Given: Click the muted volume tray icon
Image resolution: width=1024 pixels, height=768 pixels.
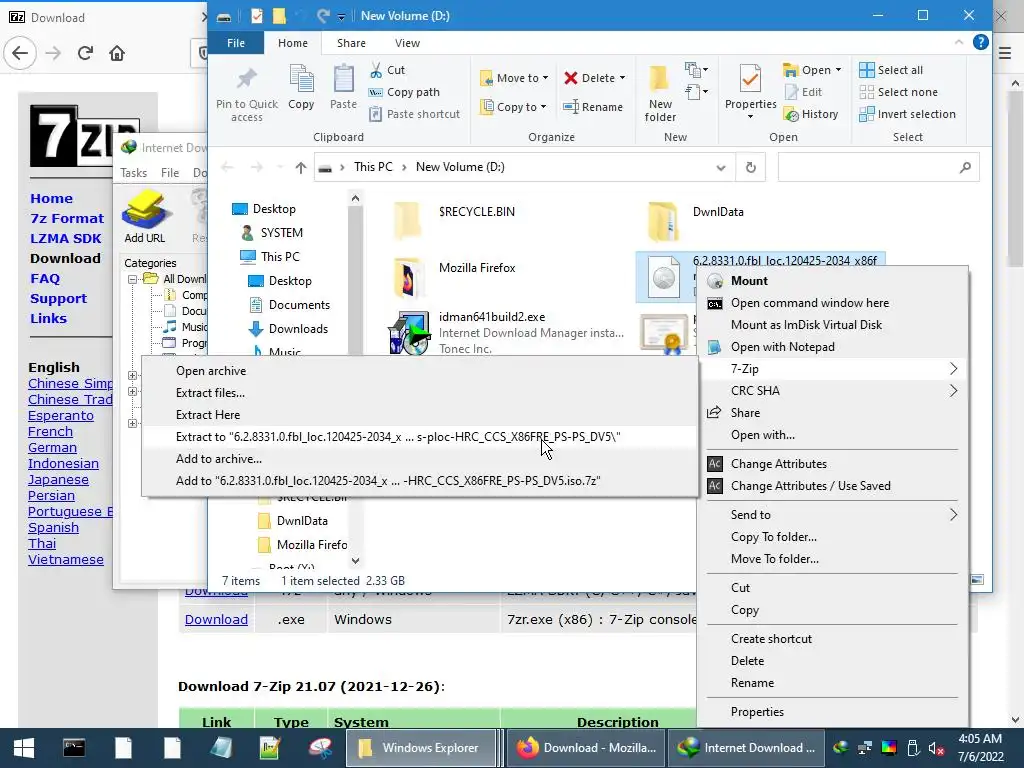Looking at the screenshot, I should point(936,748).
